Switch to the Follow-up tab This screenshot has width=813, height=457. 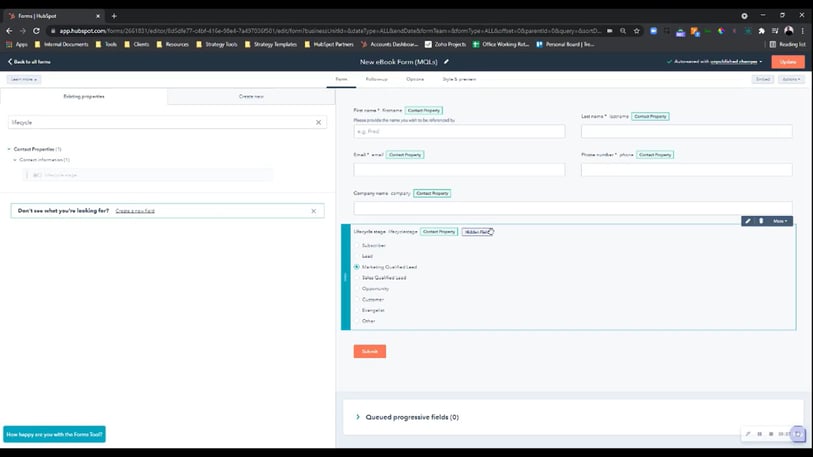tap(376, 79)
